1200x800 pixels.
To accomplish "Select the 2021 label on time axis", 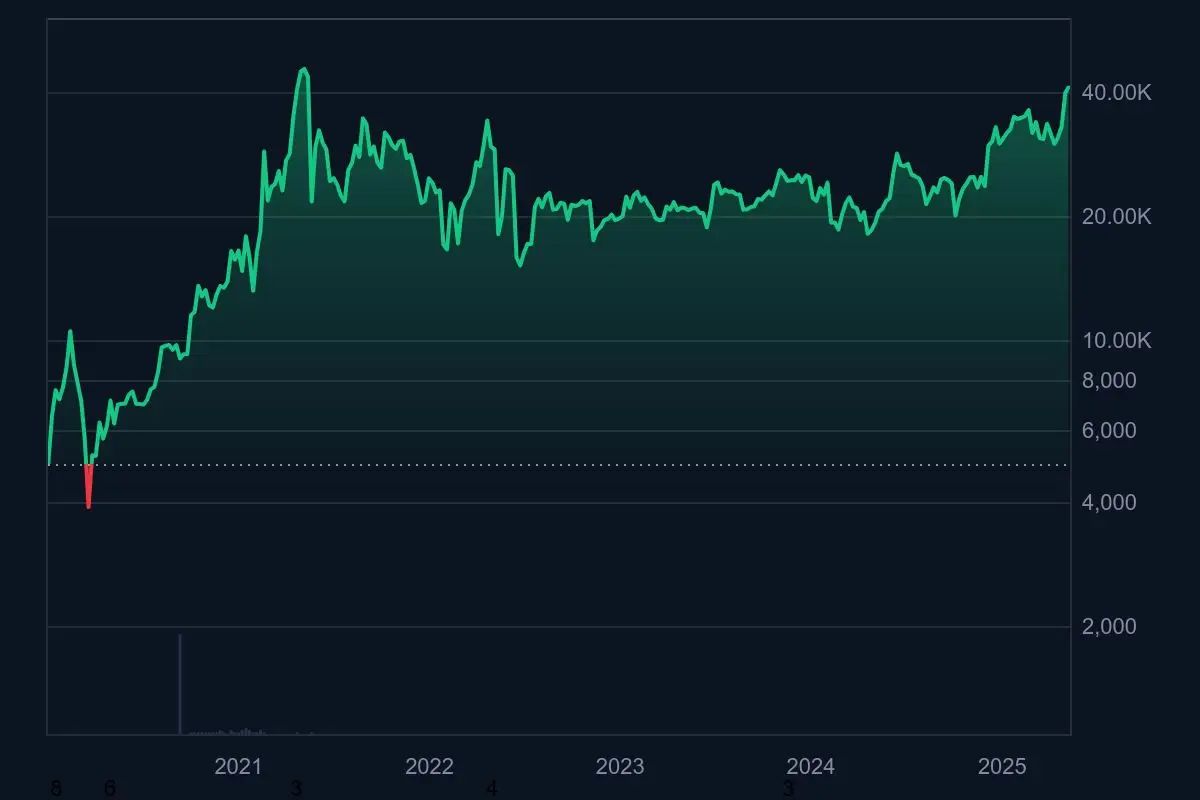I will [238, 767].
